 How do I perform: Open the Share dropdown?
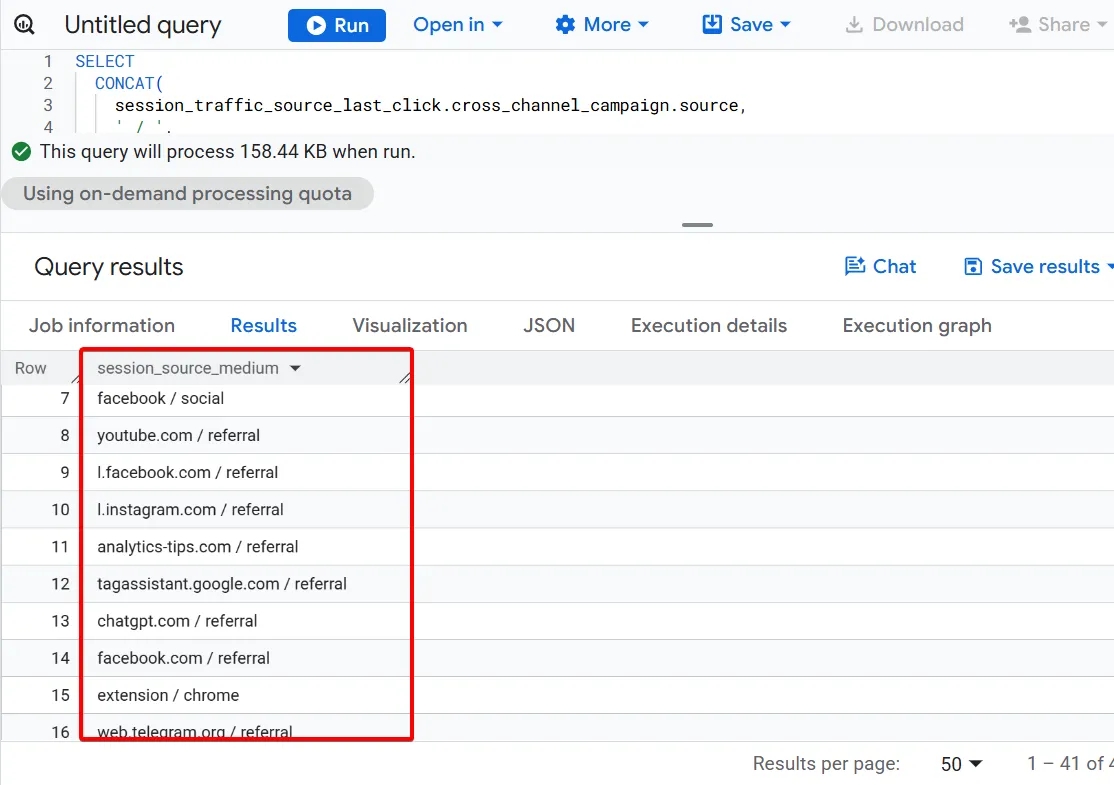pos(1058,25)
